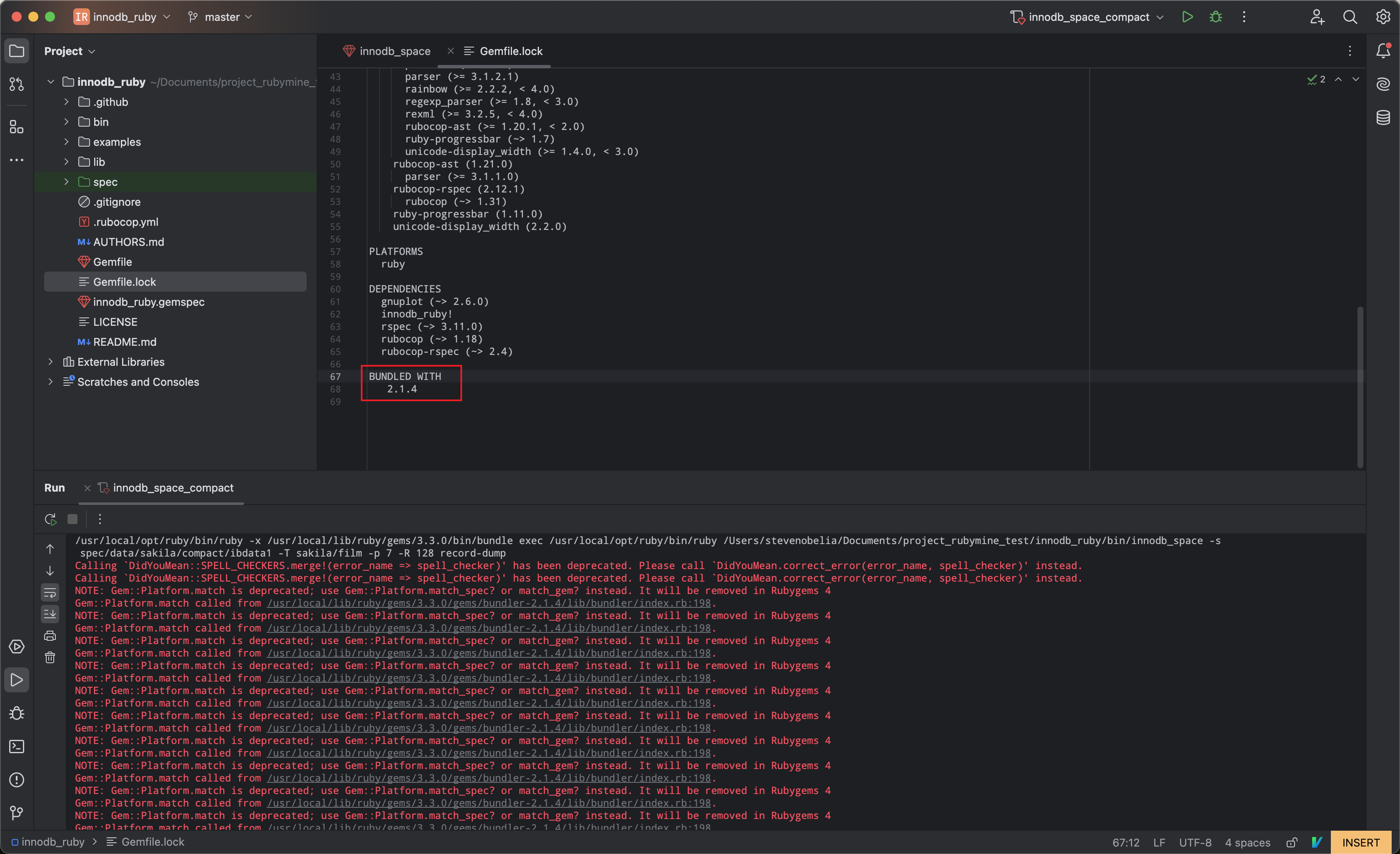Expand the spec folder
Screen dimensions: 1400x854
(x=67, y=182)
